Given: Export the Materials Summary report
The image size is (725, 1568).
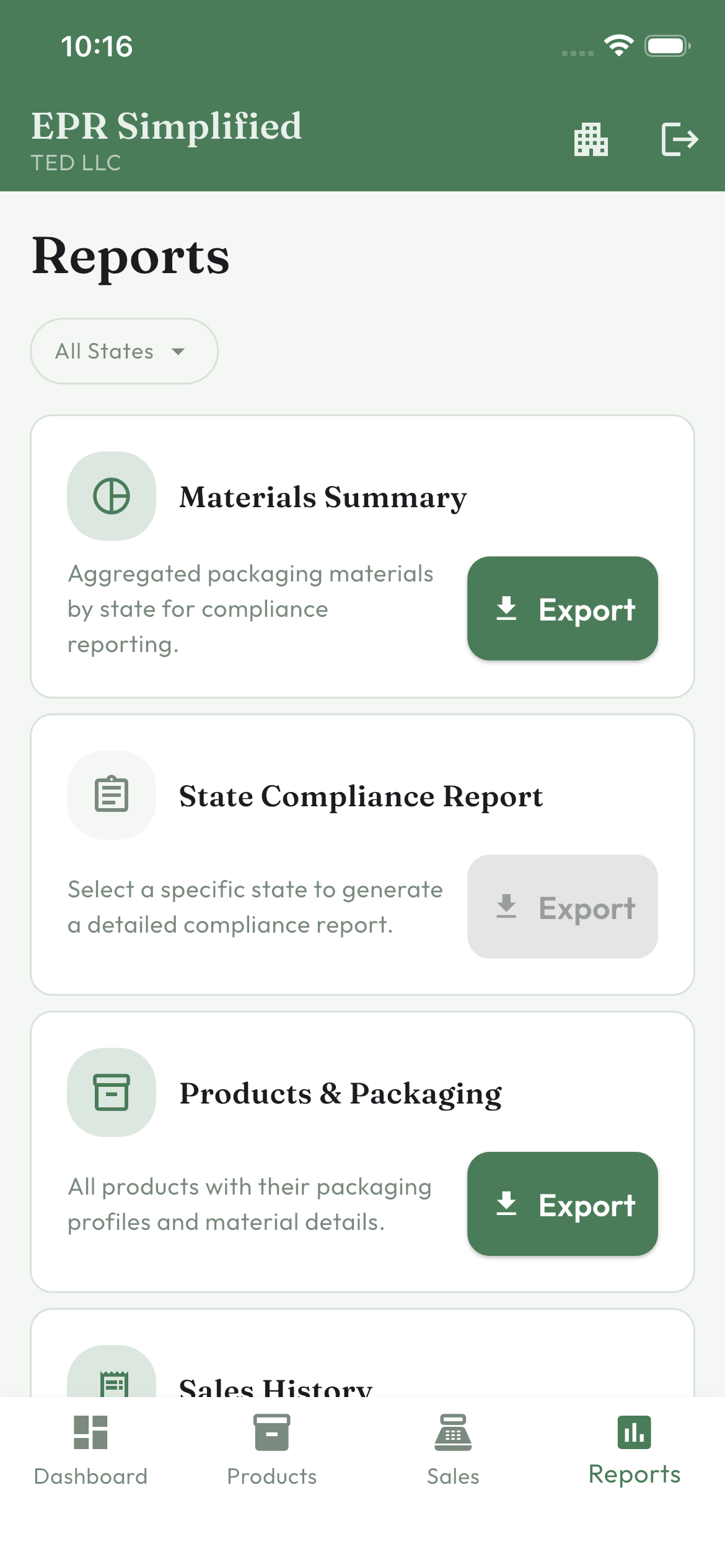Looking at the screenshot, I should click(x=562, y=609).
